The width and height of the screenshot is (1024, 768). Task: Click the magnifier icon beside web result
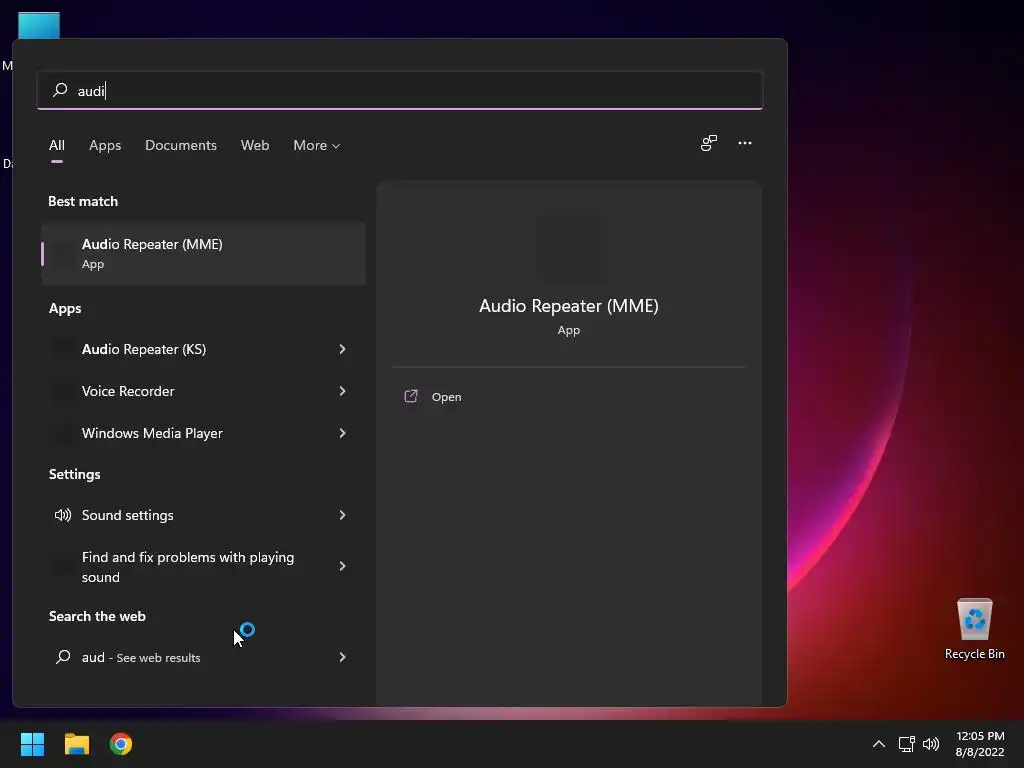[x=63, y=657]
